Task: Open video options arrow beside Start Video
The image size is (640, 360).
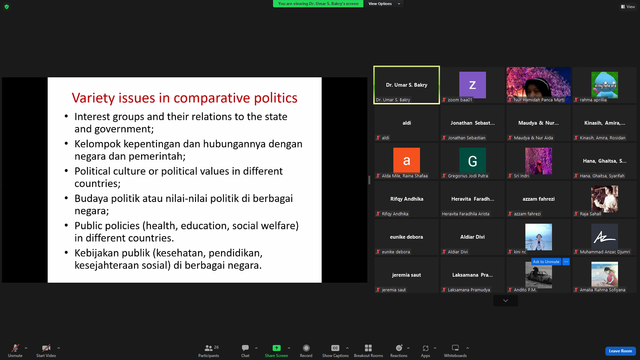Action: tap(59, 348)
